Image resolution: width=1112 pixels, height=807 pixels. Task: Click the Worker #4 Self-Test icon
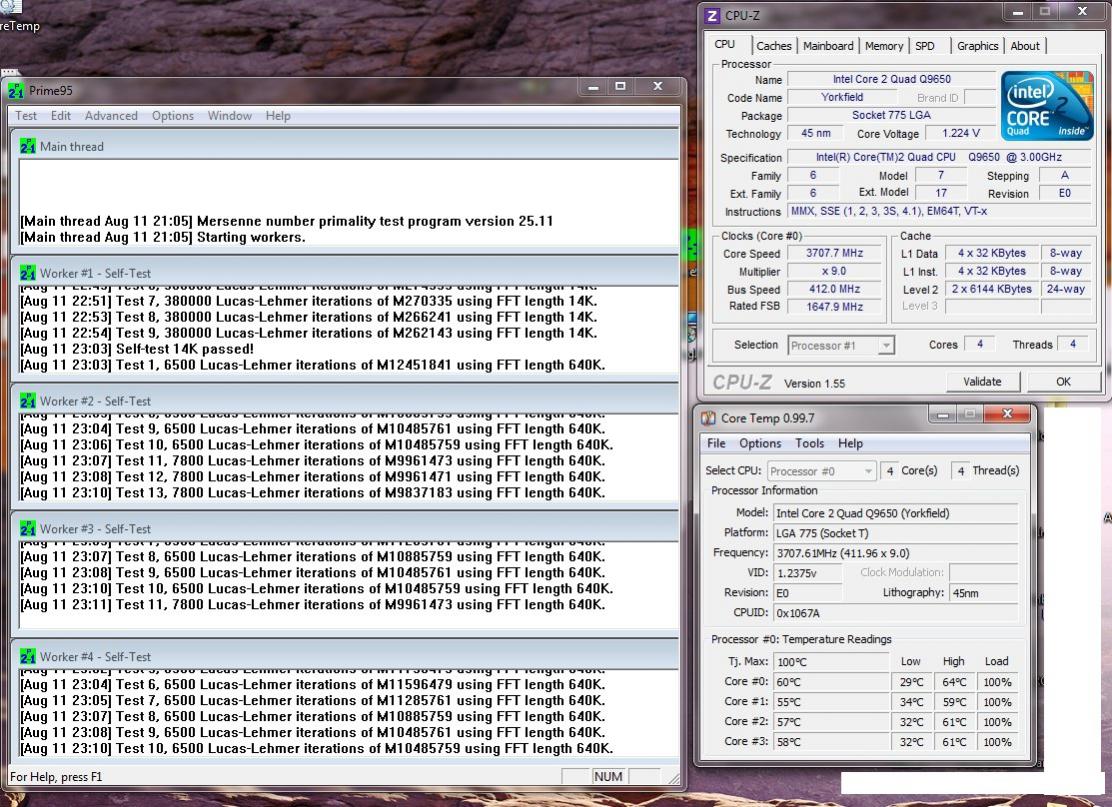[x=28, y=657]
